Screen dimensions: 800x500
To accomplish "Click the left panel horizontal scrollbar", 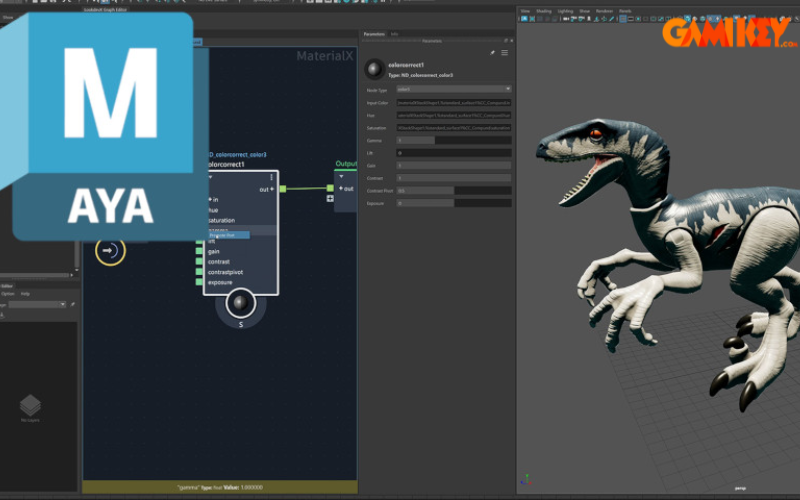I will [35, 275].
